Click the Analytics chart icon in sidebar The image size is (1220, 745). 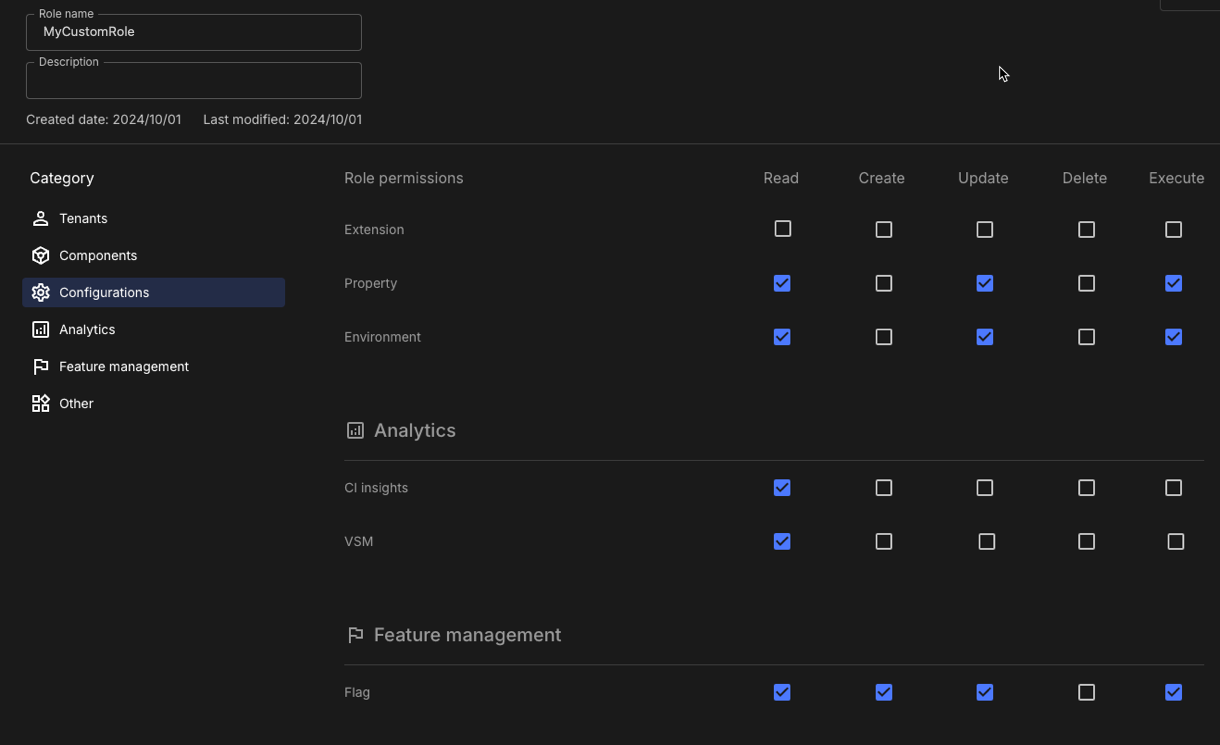[x=40, y=329]
